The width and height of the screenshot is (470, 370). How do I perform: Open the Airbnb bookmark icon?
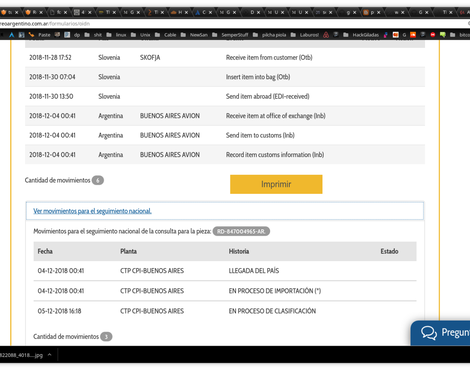326,35
